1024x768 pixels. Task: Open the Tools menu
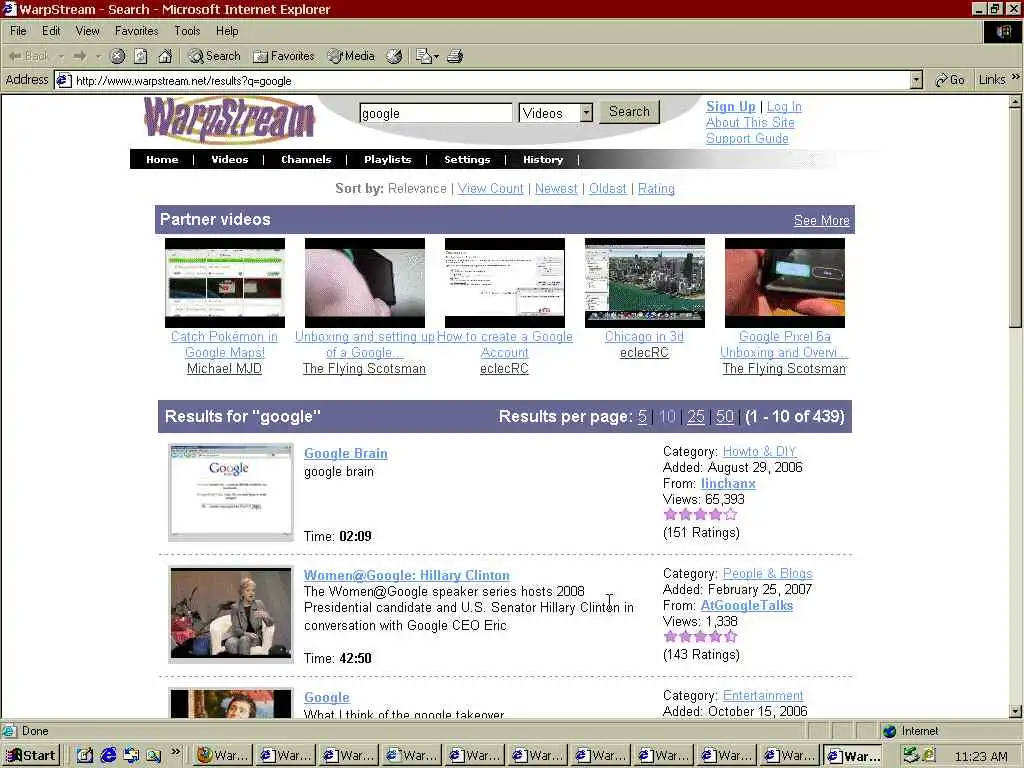click(x=187, y=31)
